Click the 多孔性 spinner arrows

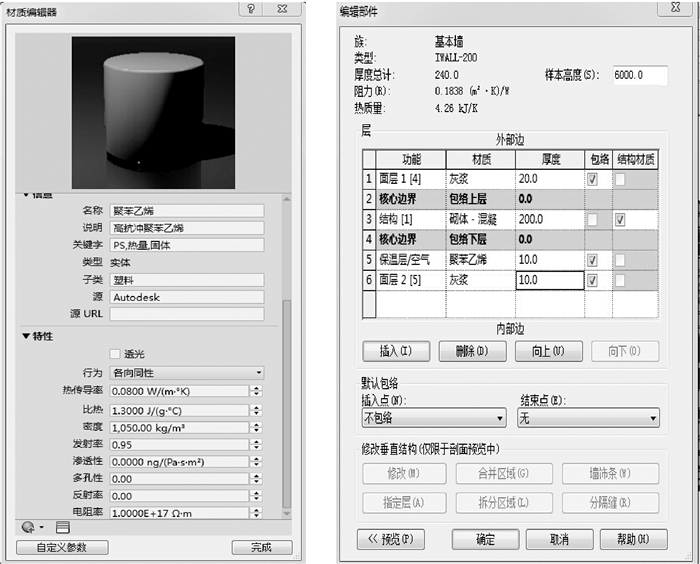click(x=256, y=479)
